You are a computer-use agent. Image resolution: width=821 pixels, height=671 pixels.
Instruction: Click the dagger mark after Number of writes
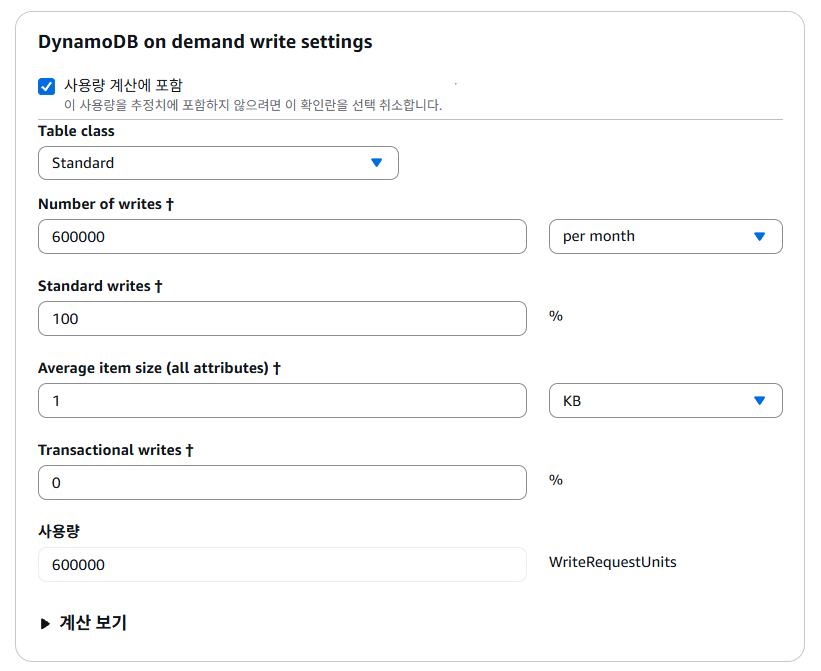point(170,204)
